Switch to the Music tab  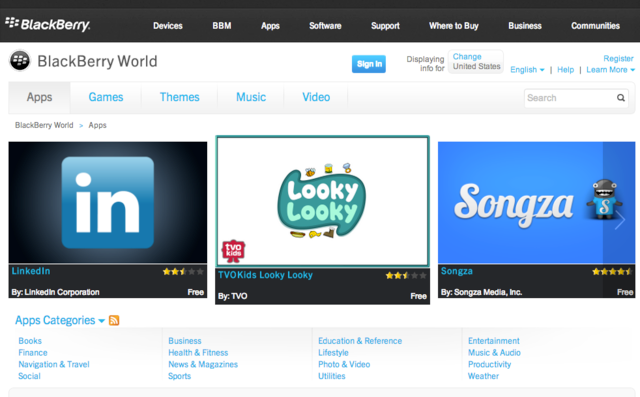coord(251,97)
